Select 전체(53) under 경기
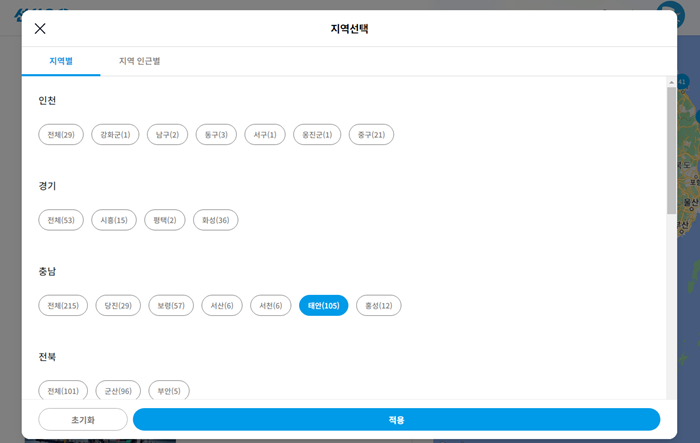The width and height of the screenshot is (700, 443). click(x=61, y=220)
